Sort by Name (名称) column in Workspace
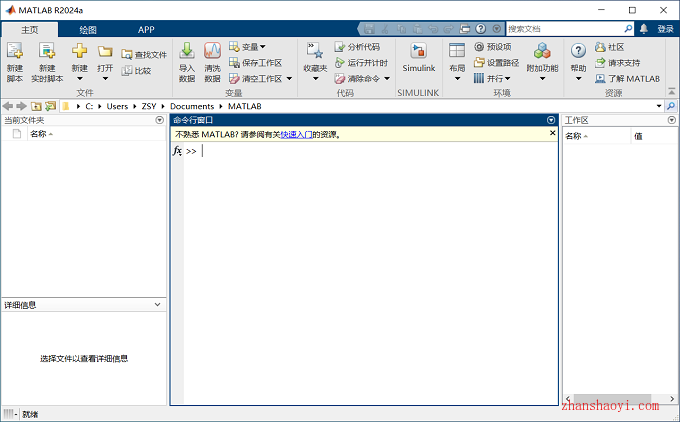 [576, 136]
